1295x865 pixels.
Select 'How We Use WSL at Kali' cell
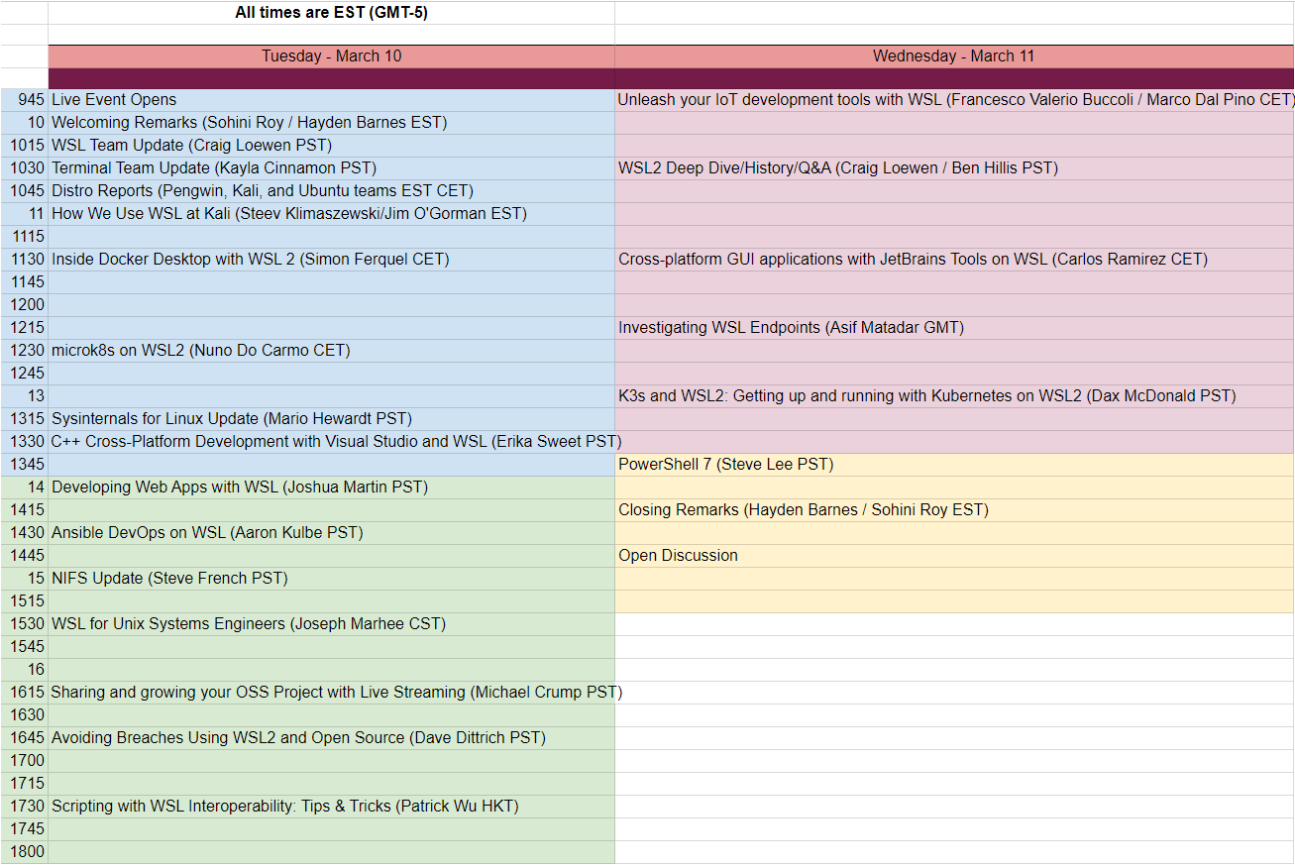coord(331,214)
